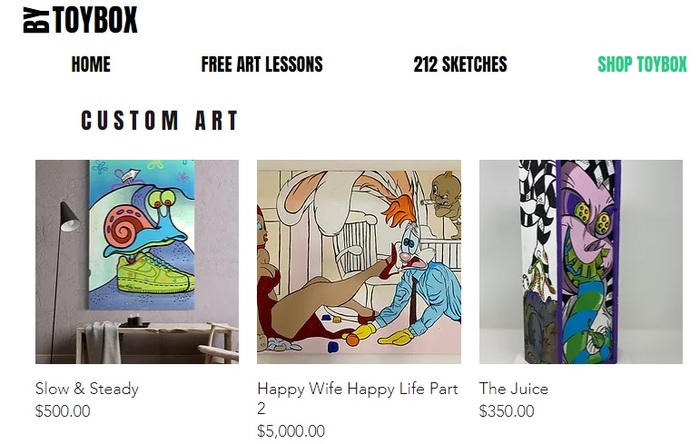Select the $500.00 price under Slow & Steady

[63, 411]
